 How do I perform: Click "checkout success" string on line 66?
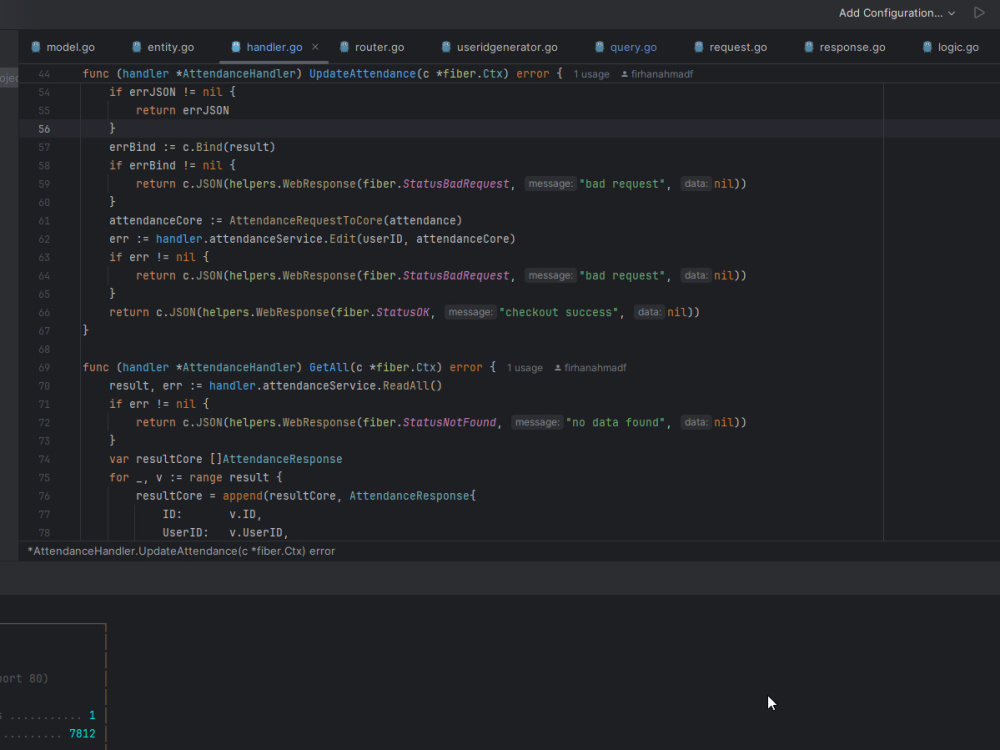[x=559, y=312]
